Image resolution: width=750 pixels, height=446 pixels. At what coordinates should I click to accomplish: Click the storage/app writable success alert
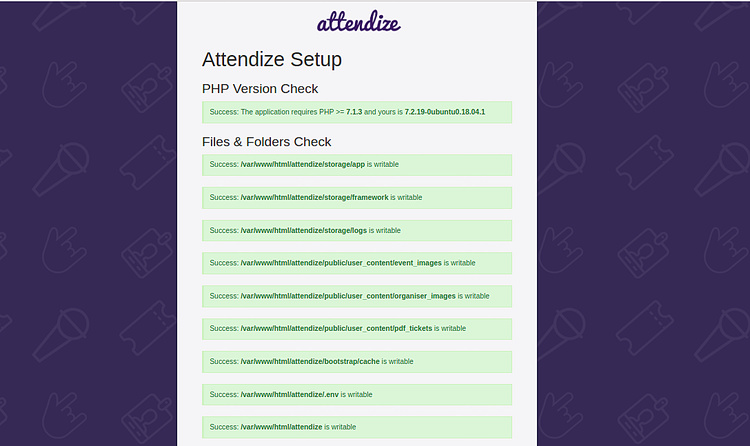(356, 165)
